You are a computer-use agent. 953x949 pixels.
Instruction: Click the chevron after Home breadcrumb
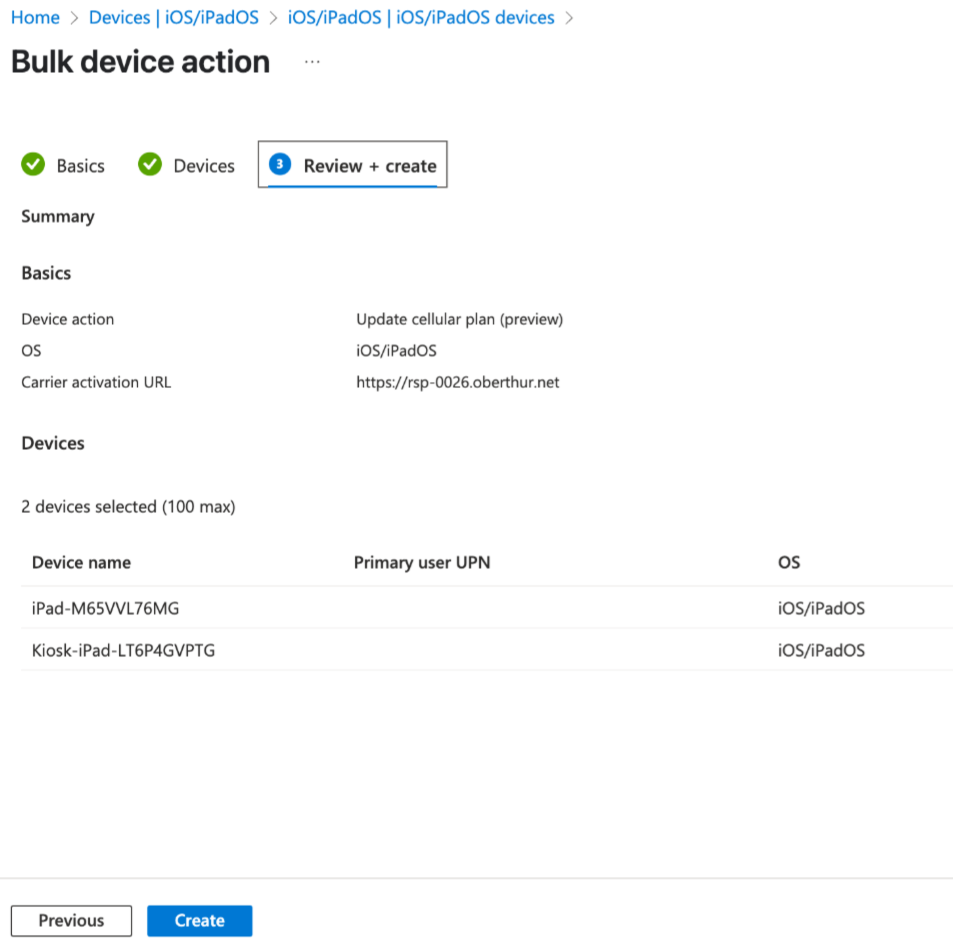pos(74,18)
